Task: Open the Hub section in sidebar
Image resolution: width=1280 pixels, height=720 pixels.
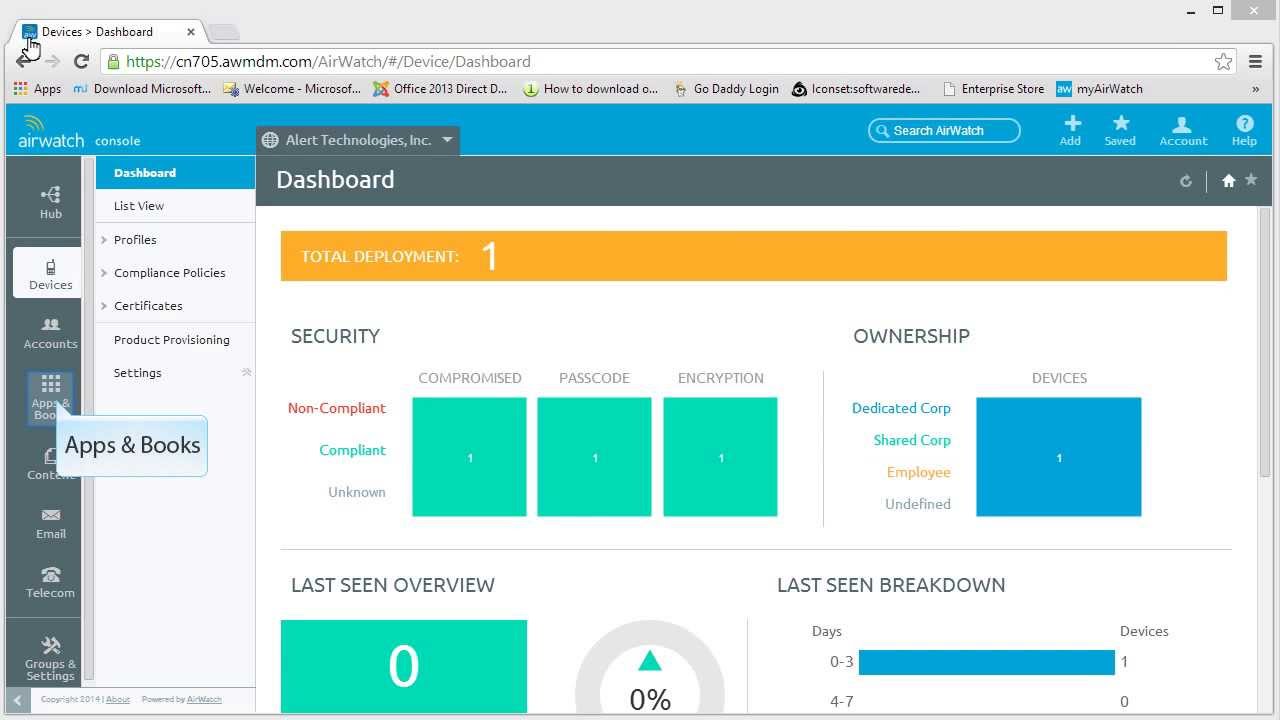Action: [50, 202]
